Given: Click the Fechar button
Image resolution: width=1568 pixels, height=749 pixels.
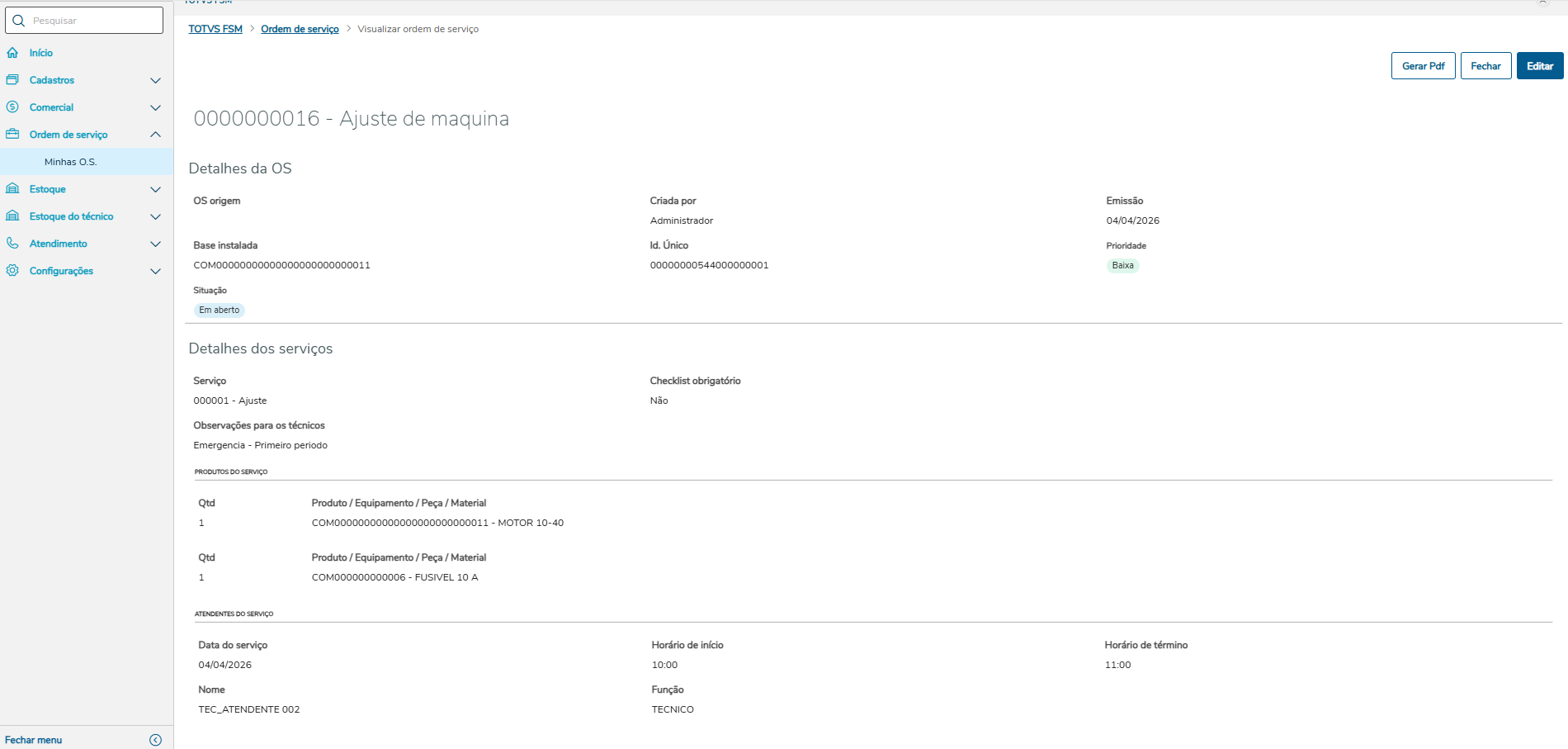Looking at the screenshot, I should pos(1485,66).
